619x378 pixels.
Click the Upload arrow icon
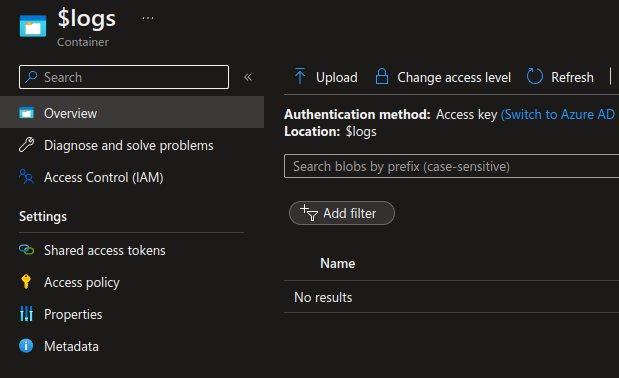pyautogui.click(x=300, y=77)
